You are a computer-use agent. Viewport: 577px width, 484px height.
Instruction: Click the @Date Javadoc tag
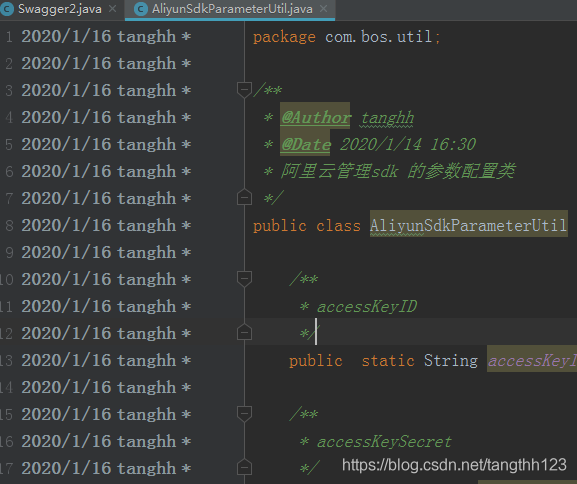305,144
